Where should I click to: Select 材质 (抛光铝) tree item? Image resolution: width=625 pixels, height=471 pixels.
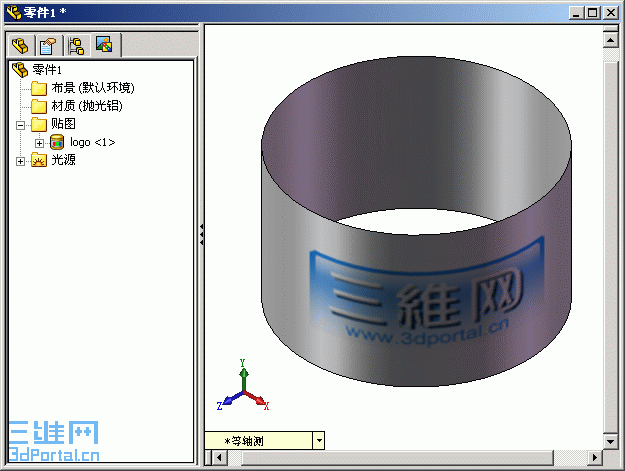click(x=87, y=106)
